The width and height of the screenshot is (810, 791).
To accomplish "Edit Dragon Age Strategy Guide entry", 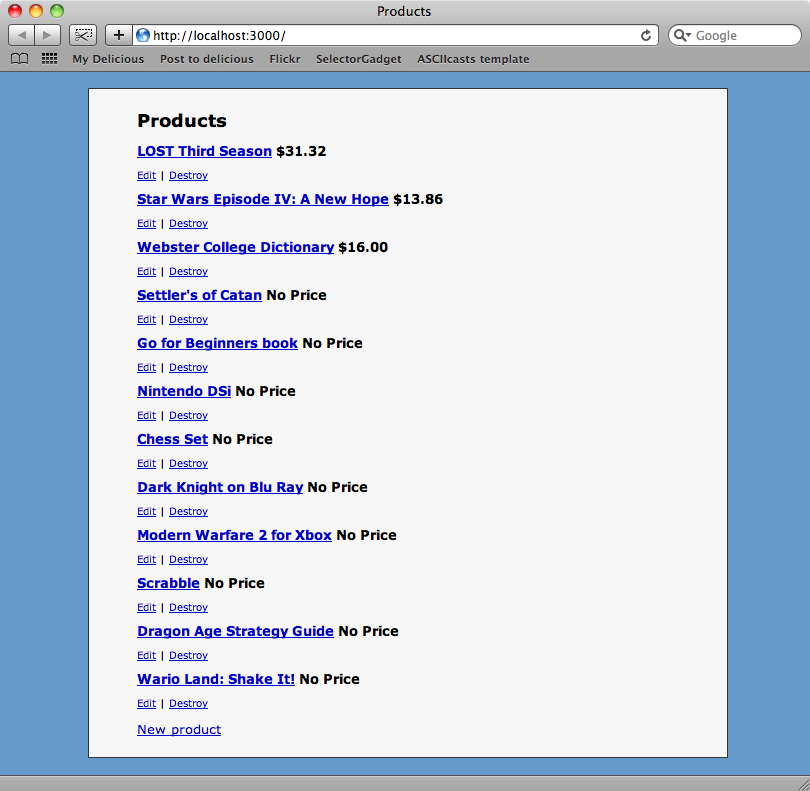I will [x=147, y=656].
